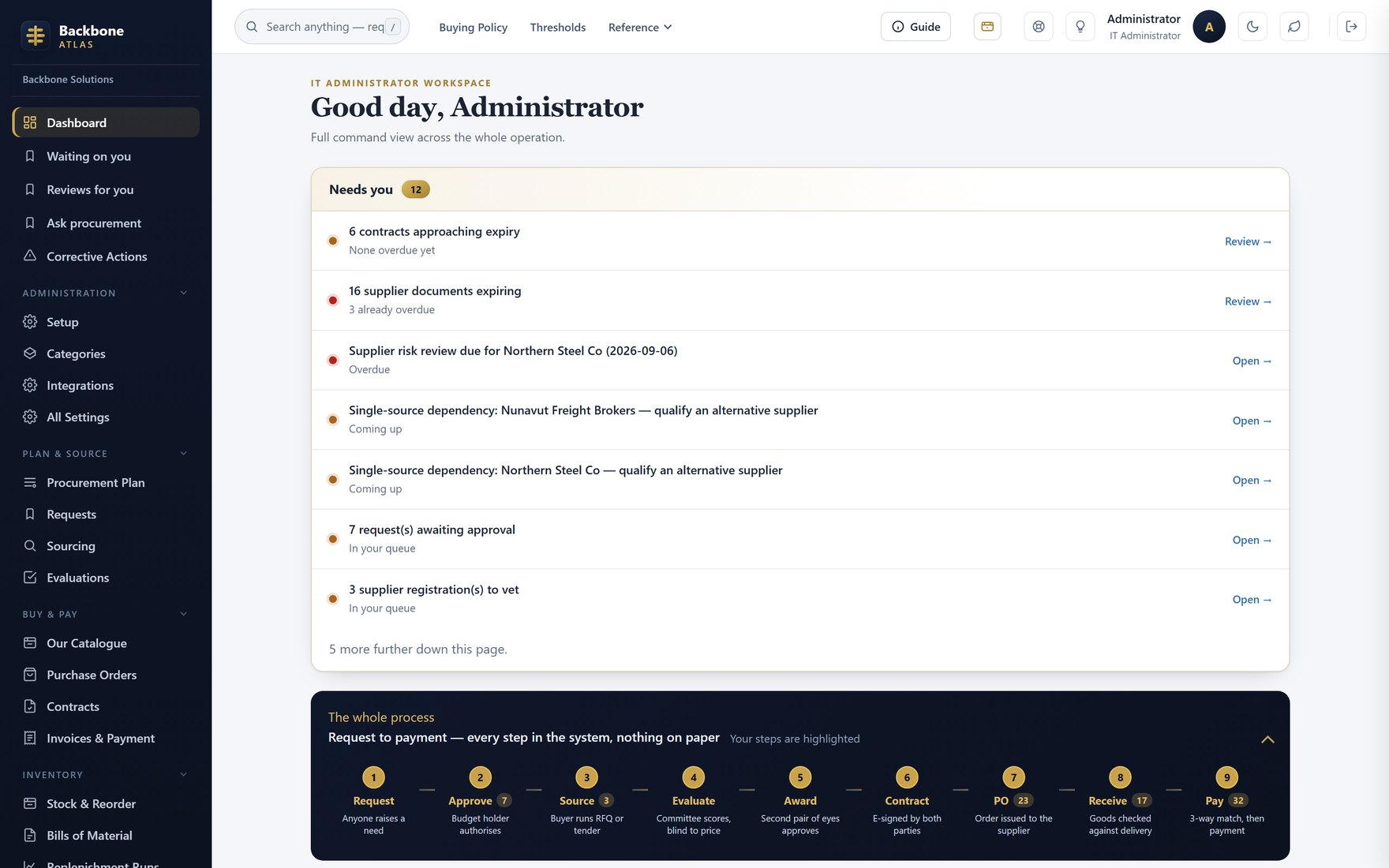Select process step 4 Evaluate
This screenshot has width=1389, height=868.
[694, 800]
